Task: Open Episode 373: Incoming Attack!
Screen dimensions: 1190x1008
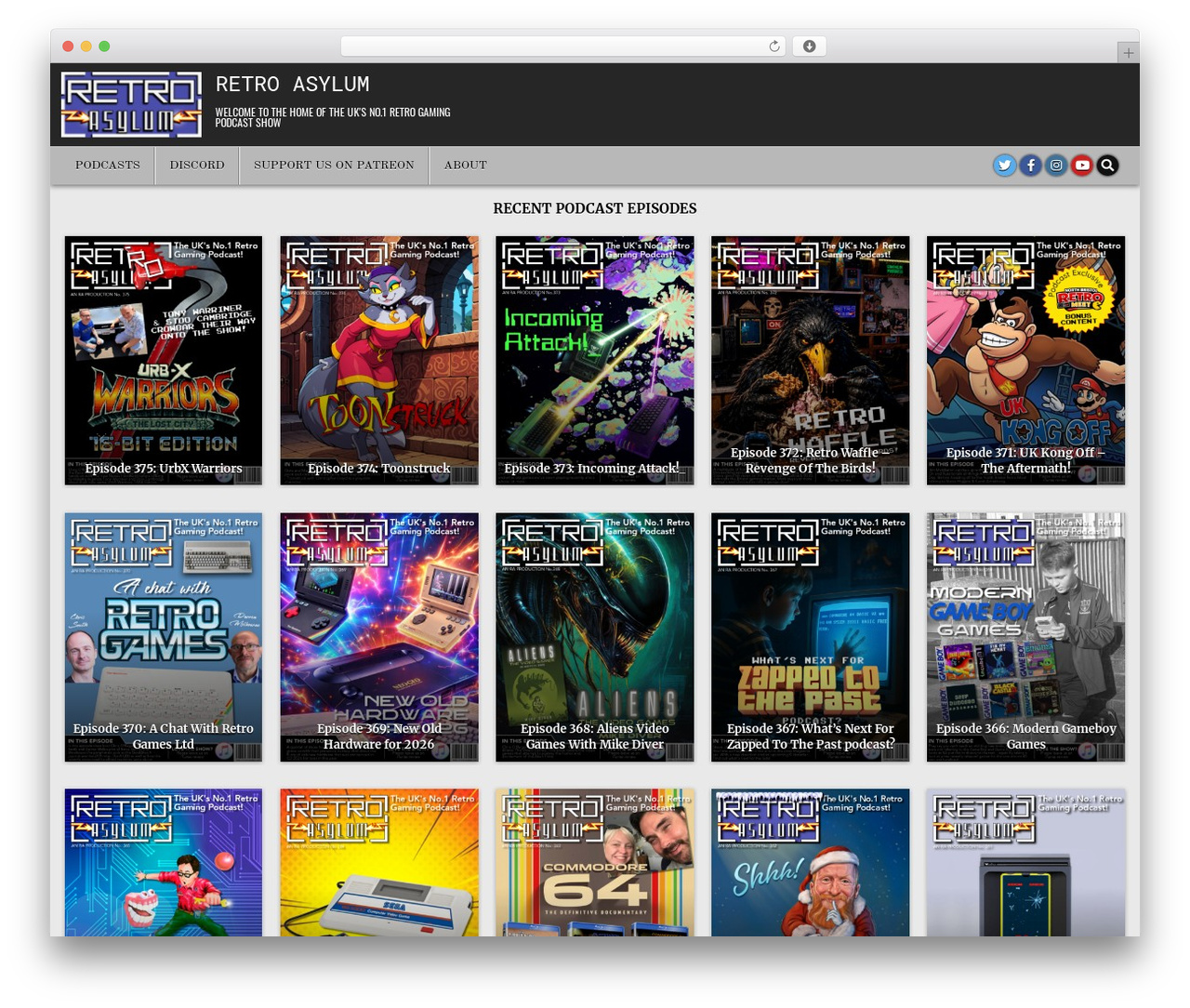Action: click(595, 360)
